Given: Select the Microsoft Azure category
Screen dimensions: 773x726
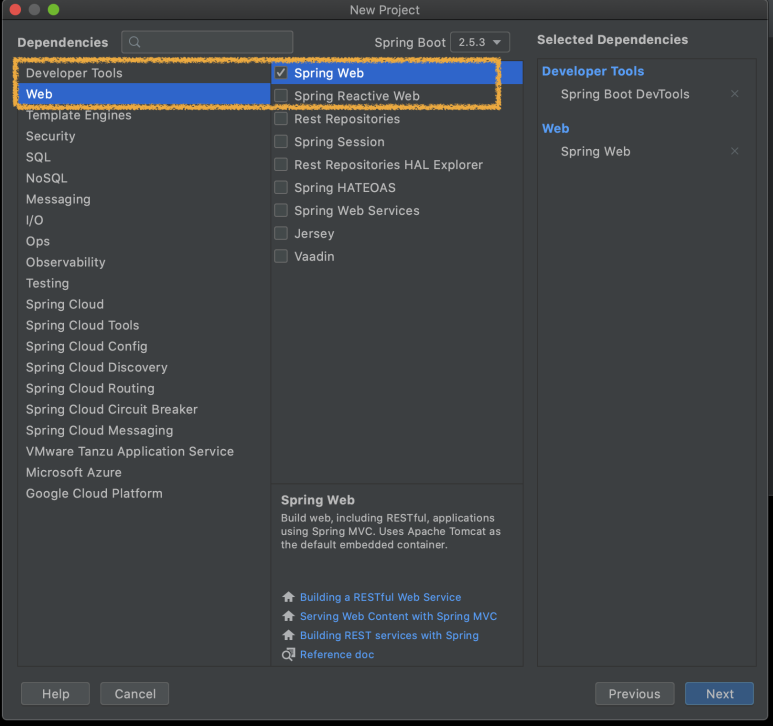Looking at the screenshot, I should 144,472.
